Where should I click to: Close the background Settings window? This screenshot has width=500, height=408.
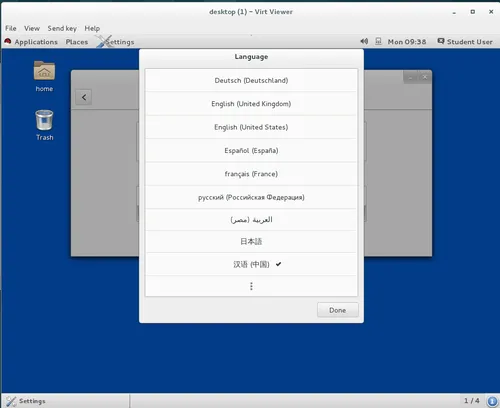pyautogui.click(x=425, y=77)
